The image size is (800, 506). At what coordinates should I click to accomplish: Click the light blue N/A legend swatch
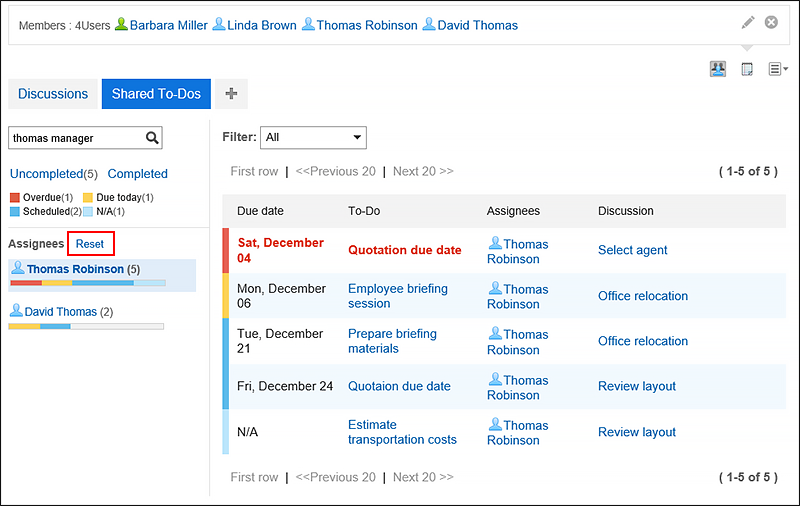coord(88,211)
